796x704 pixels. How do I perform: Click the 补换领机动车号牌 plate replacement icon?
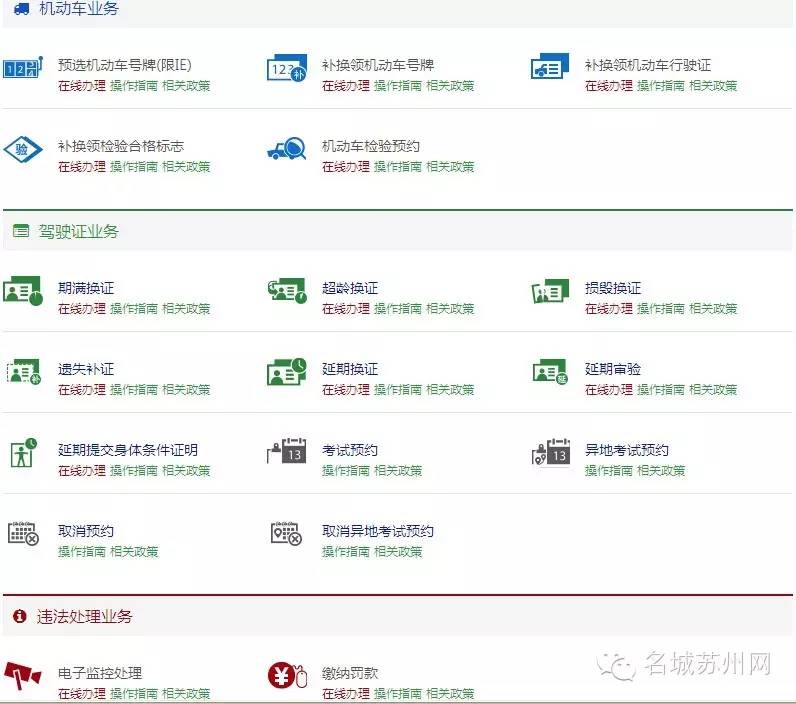(287, 68)
